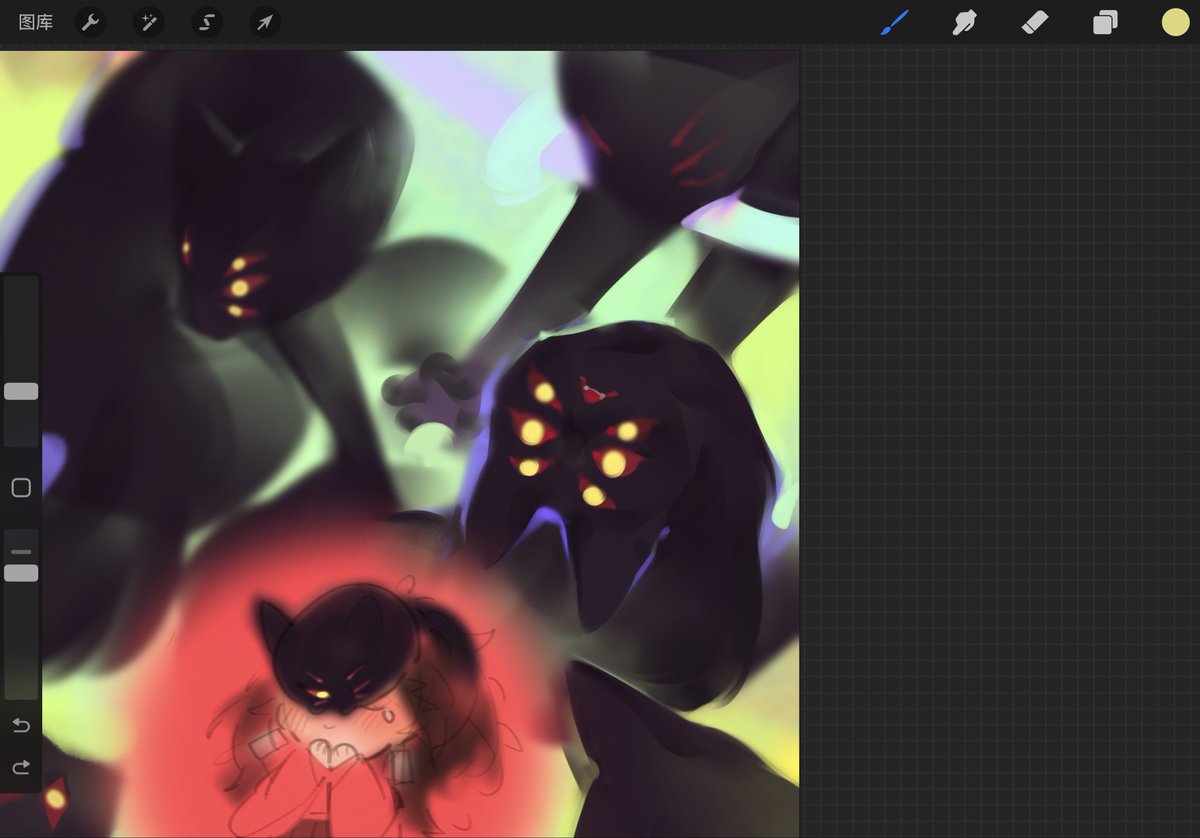Select the Brush tool
This screenshot has width=1200, height=838.
pyautogui.click(x=895, y=22)
